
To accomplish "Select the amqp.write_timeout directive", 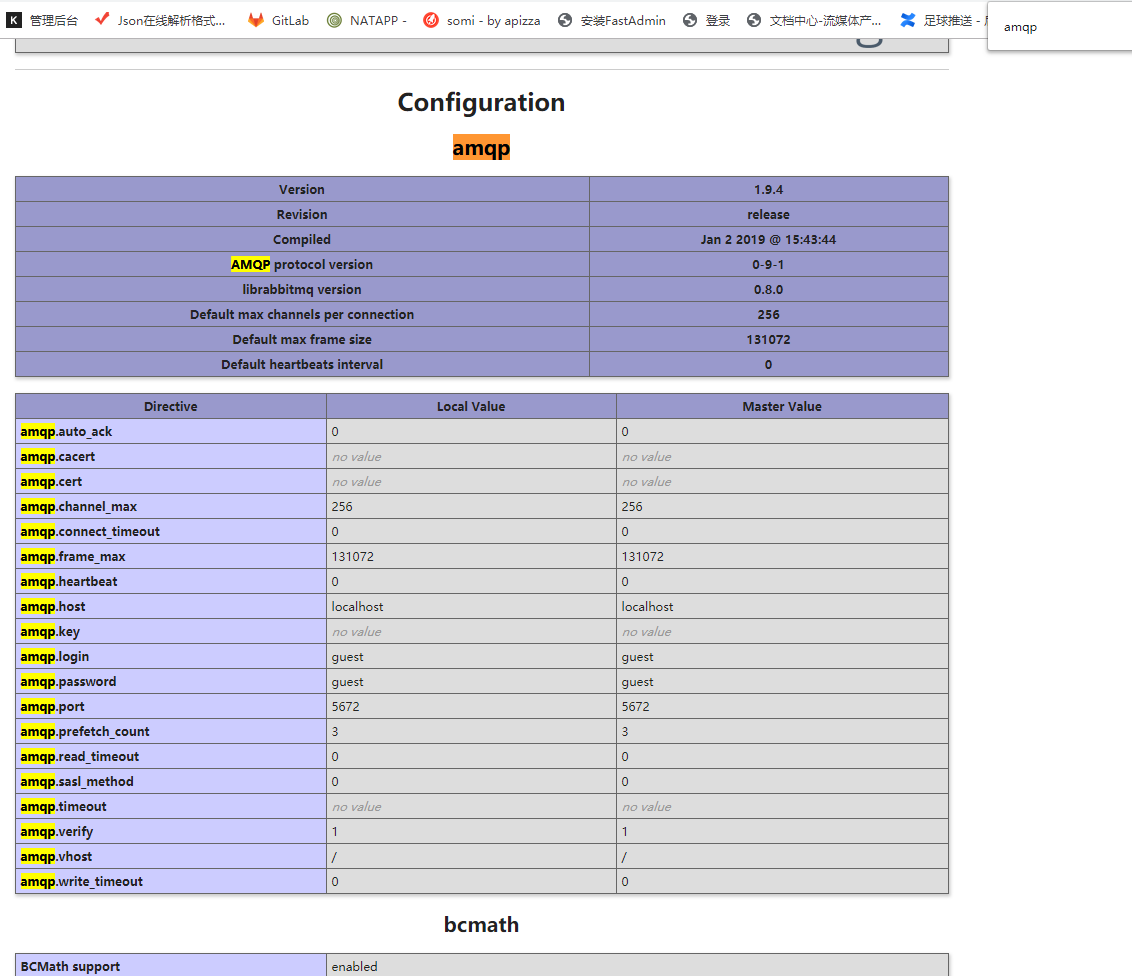I will point(82,881).
